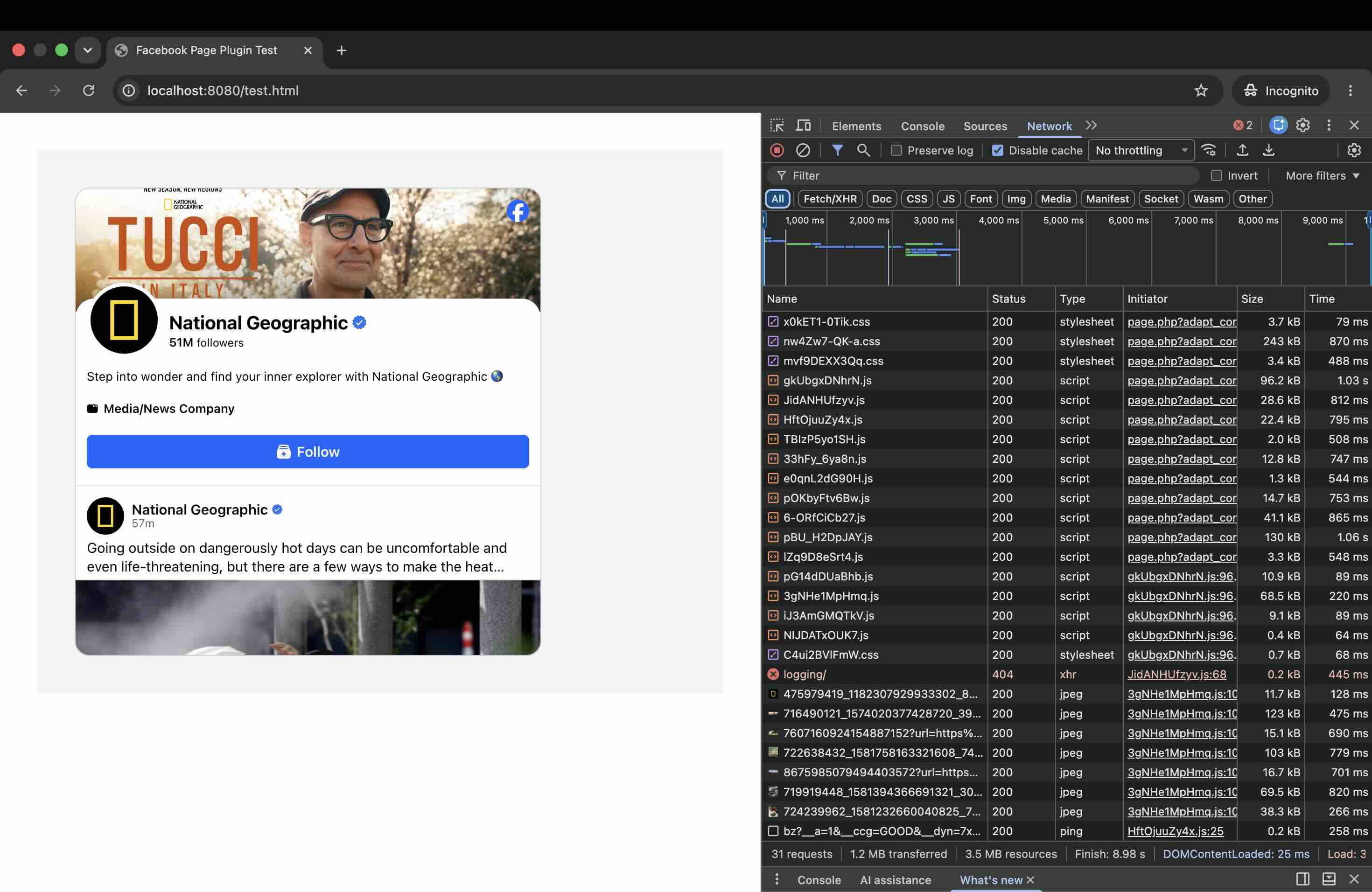Open network conditions wifi icon
The width and height of the screenshot is (1372, 892).
[x=1208, y=150]
